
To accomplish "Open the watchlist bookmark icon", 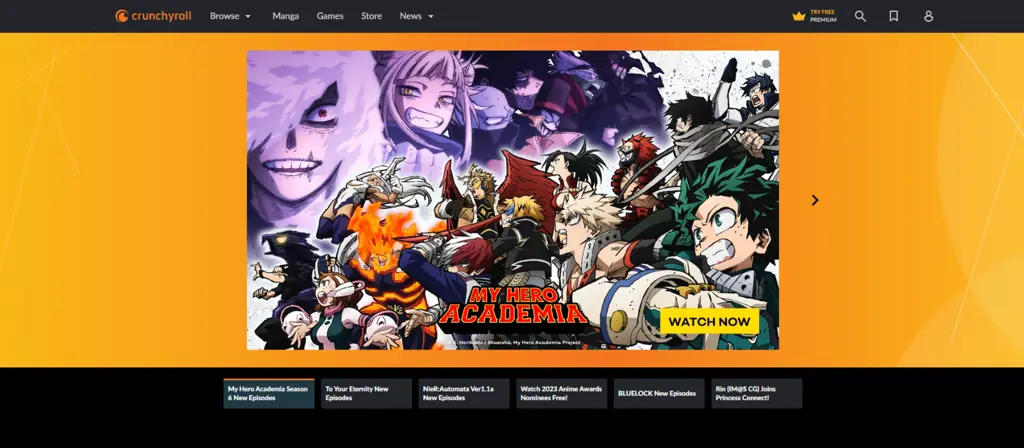I will pos(893,16).
